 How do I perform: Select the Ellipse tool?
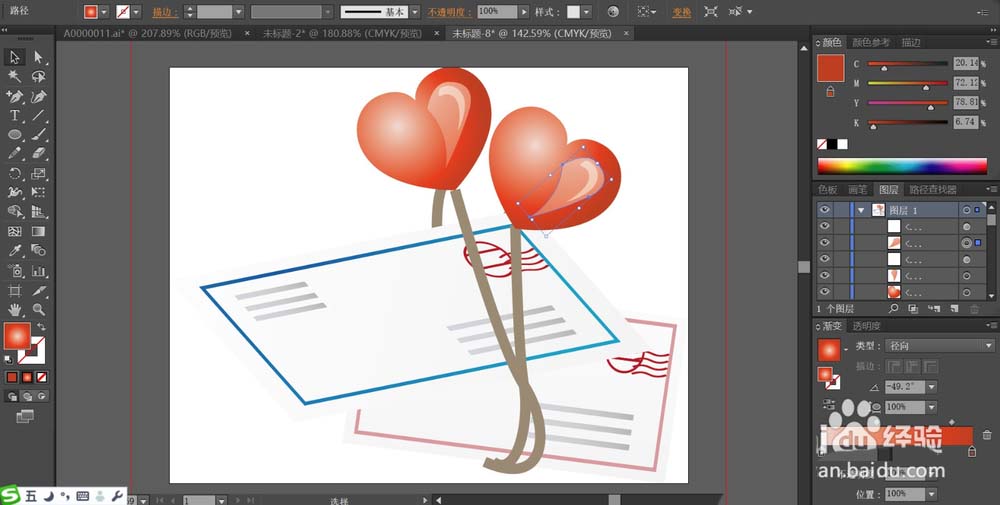click(x=14, y=135)
